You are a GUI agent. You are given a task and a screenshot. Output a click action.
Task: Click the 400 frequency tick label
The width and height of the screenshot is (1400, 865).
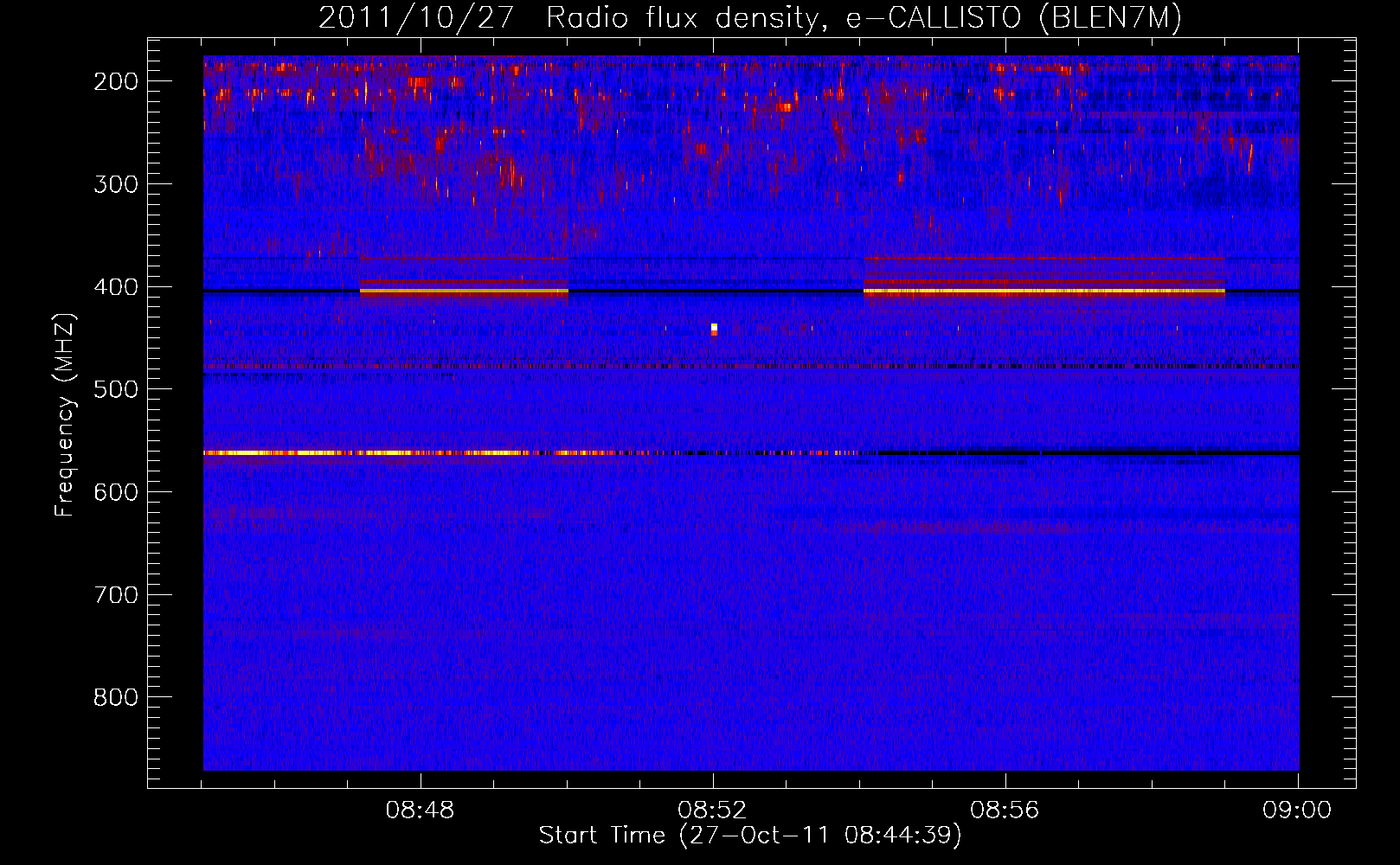[x=116, y=287]
